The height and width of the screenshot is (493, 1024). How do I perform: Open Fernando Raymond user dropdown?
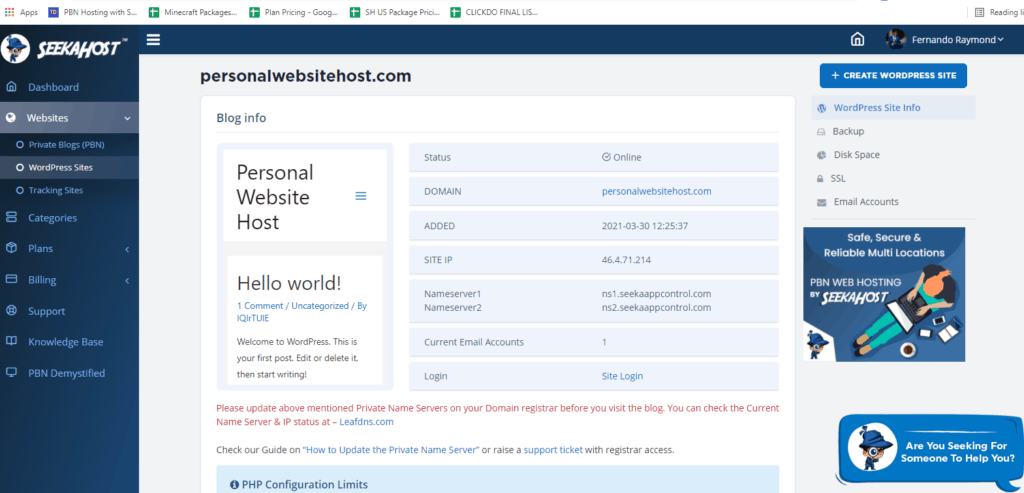point(945,40)
